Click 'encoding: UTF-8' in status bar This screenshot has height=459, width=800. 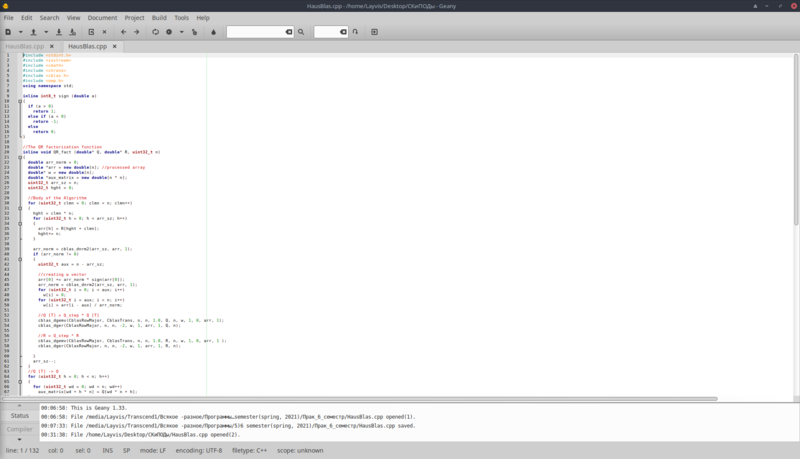coord(198,450)
